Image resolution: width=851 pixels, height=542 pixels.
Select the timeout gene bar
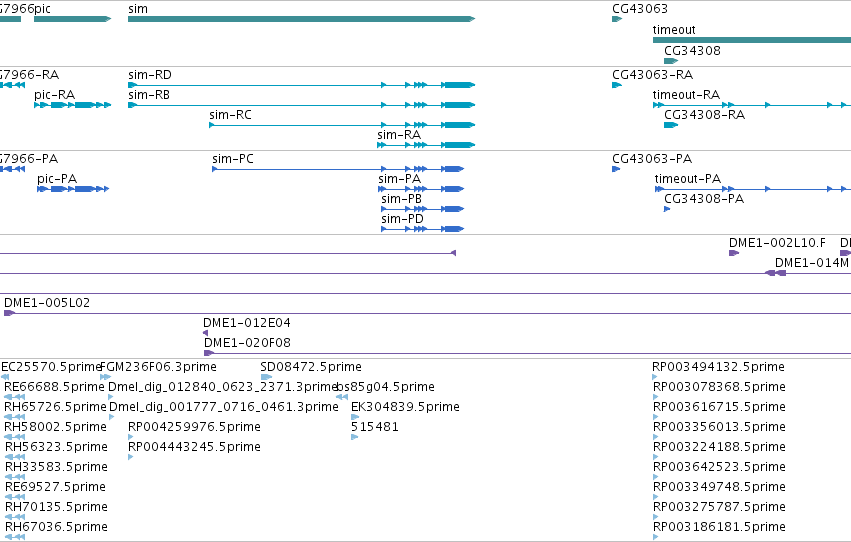[752, 40]
